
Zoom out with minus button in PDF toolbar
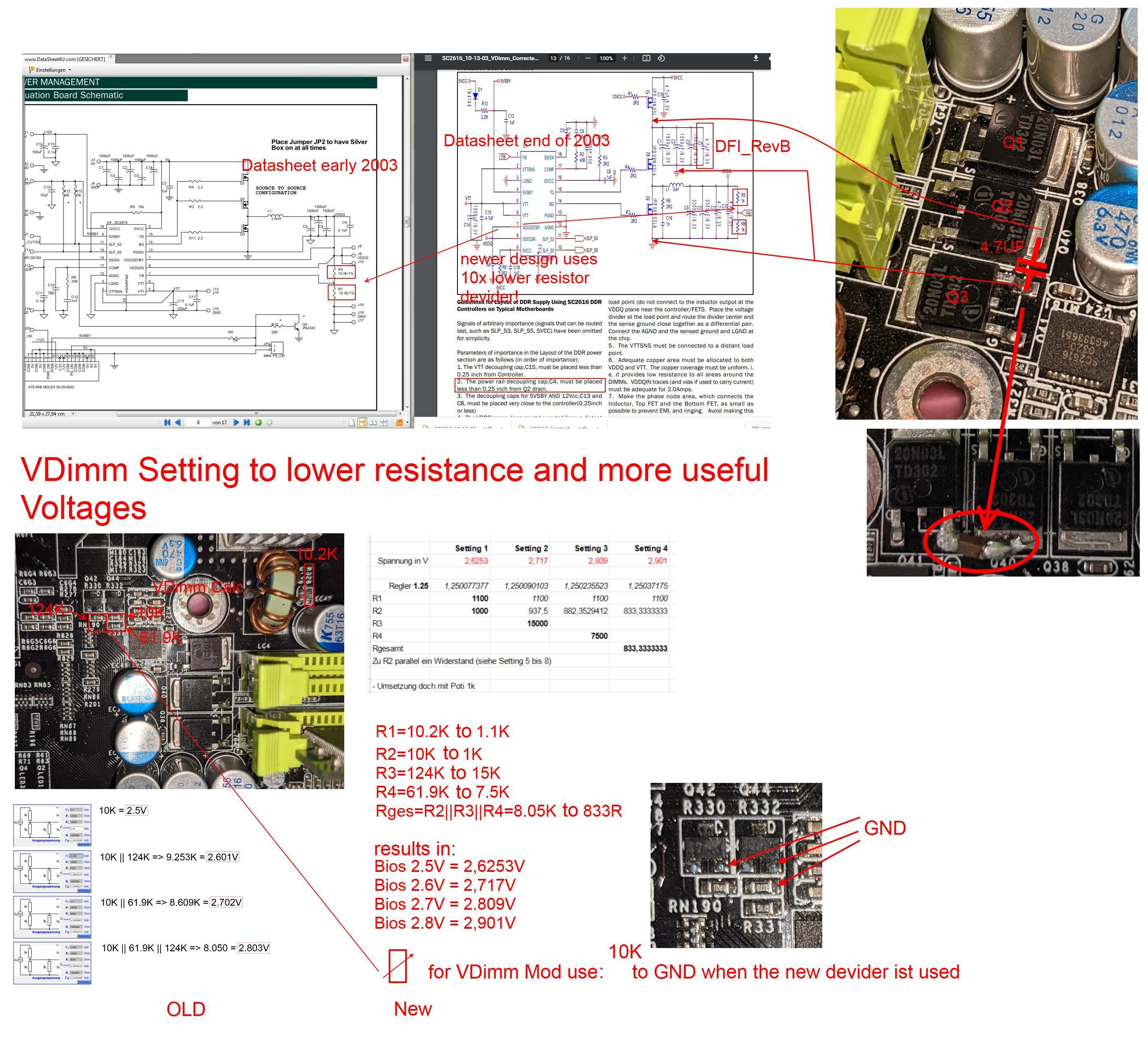(588, 58)
